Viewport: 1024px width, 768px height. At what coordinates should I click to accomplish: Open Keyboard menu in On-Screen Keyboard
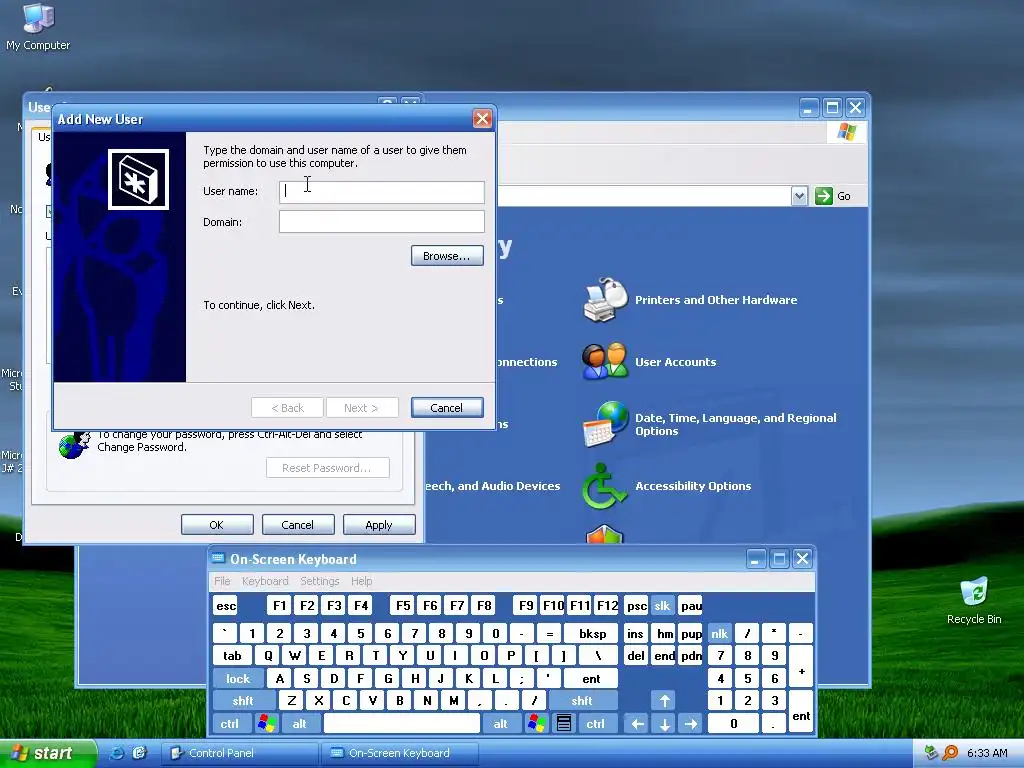click(x=264, y=581)
